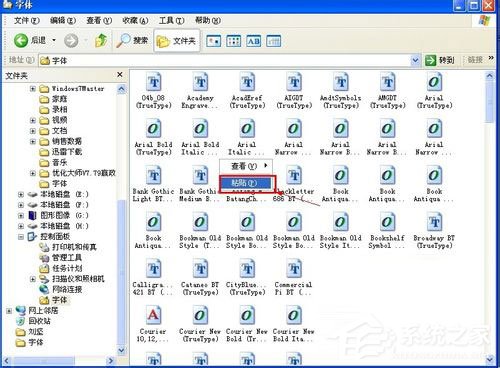Viewport: 500px width, 368px height.
Task: Select 打印机和传真 in the tree
Action: (x=68, y=247)
